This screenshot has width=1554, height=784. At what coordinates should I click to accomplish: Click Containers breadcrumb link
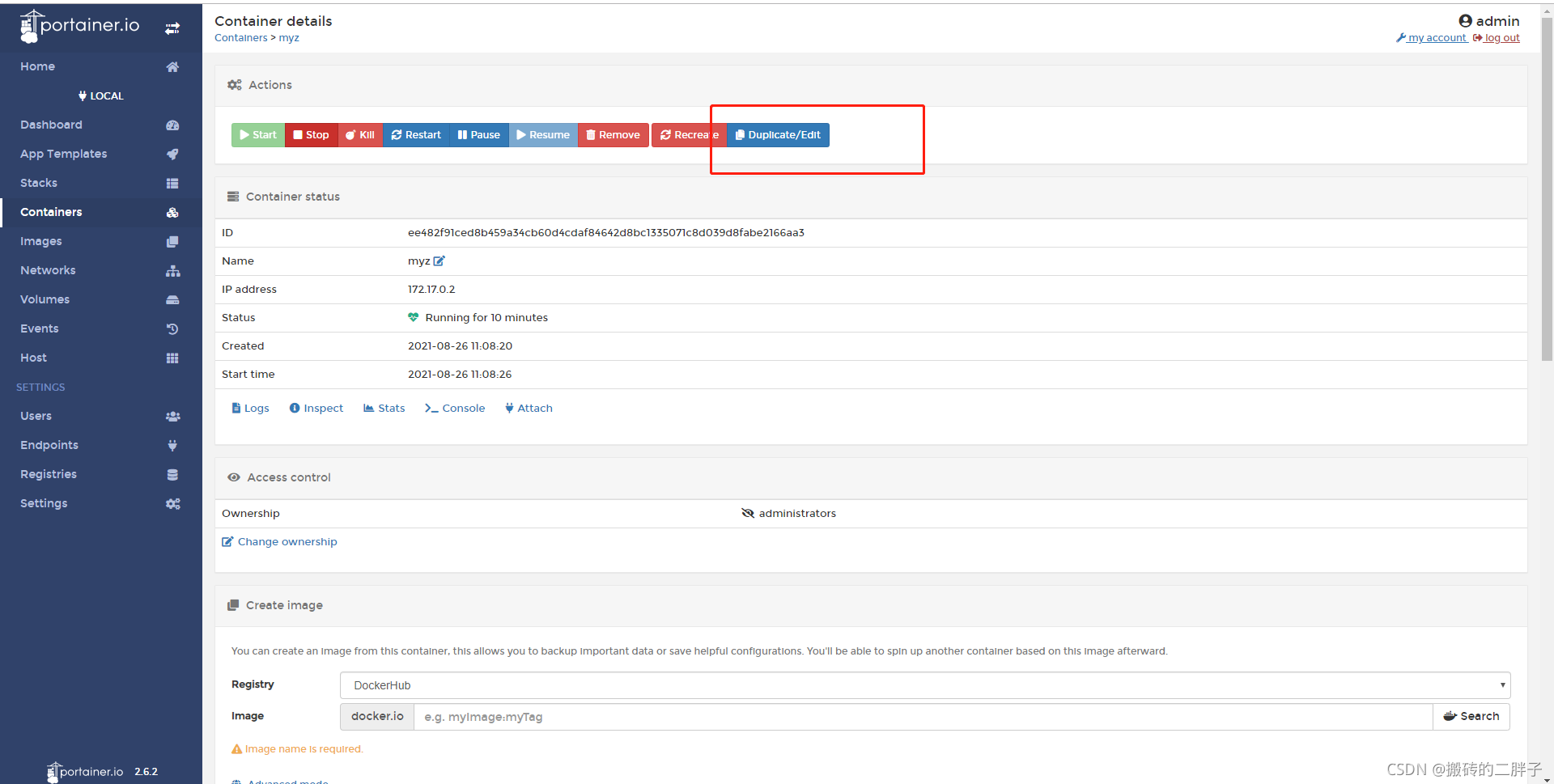click(x=241, y=38)
